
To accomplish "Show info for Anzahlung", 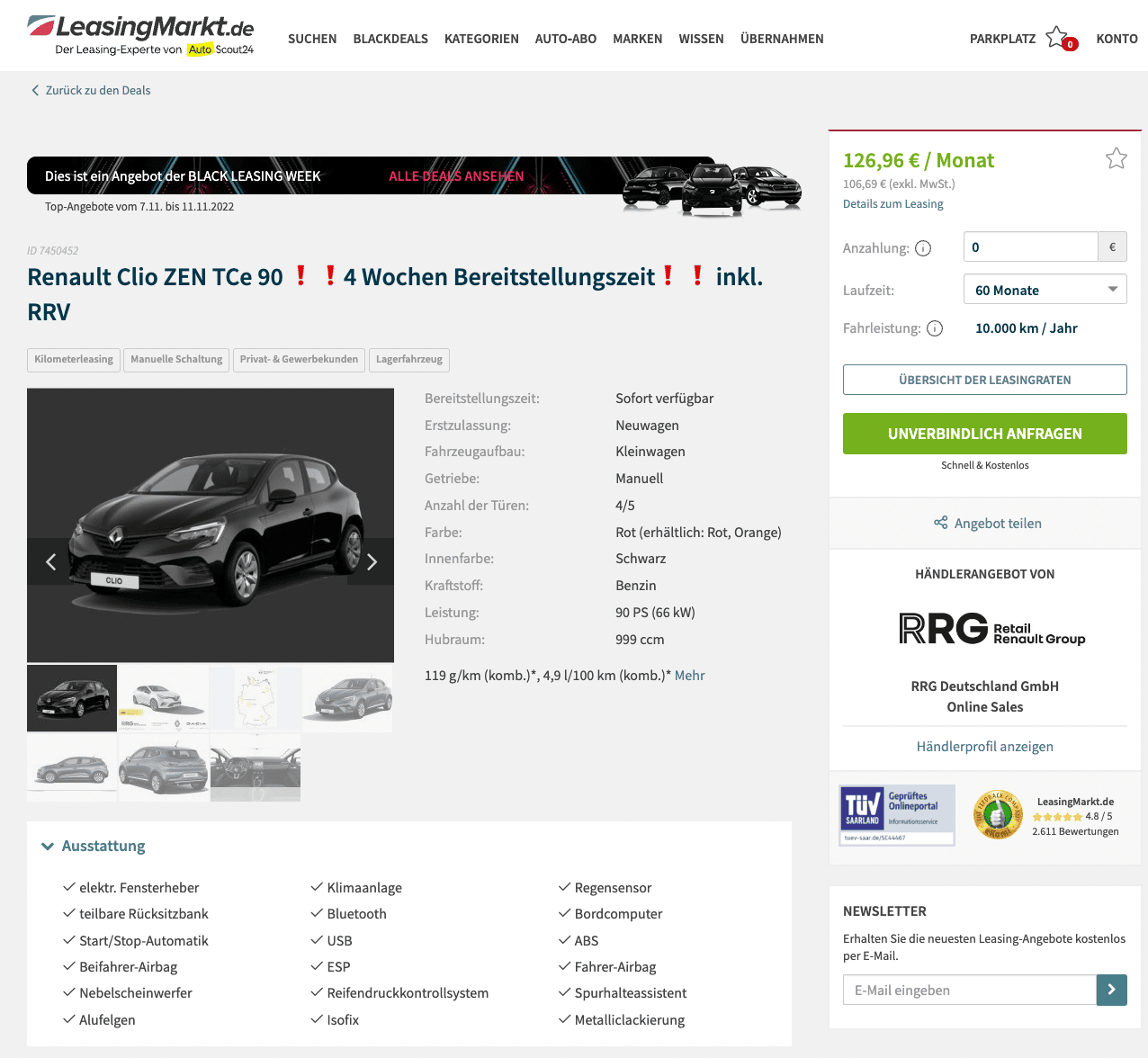I will click(923, 248).
